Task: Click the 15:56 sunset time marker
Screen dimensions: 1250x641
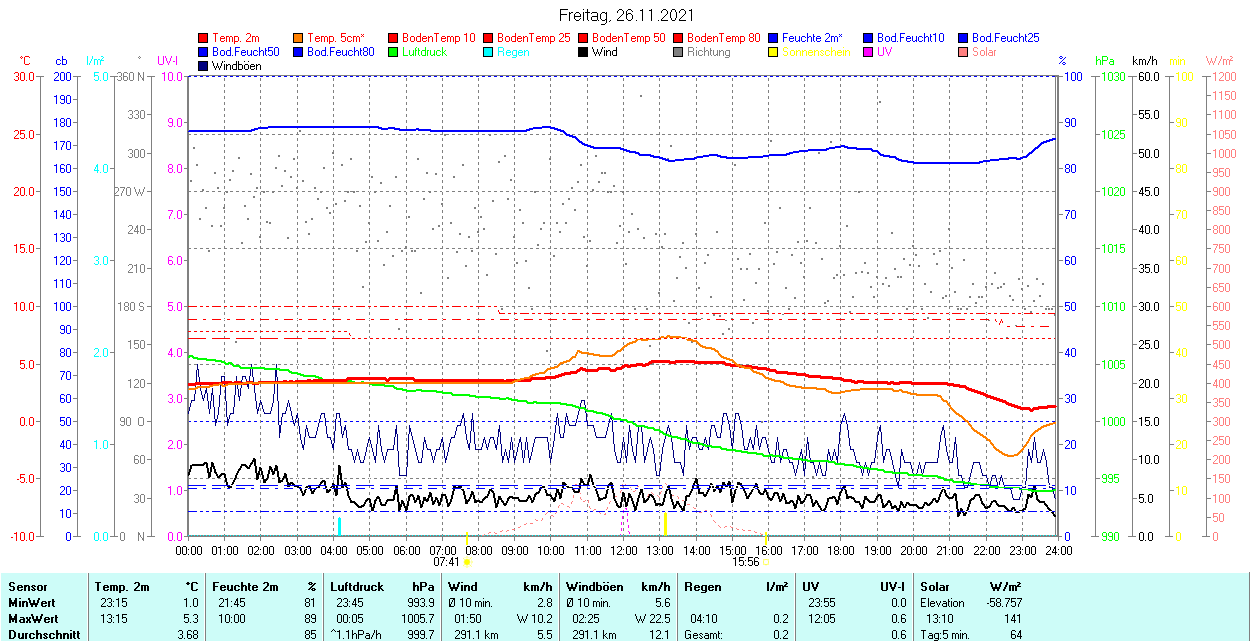Action: [x=746, y=562]
